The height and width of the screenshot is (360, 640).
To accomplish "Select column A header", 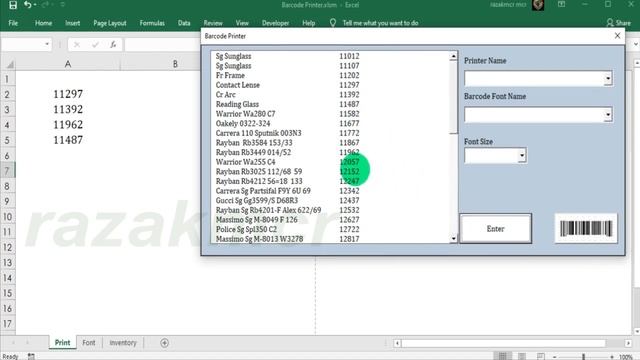I will pos(68,64).
